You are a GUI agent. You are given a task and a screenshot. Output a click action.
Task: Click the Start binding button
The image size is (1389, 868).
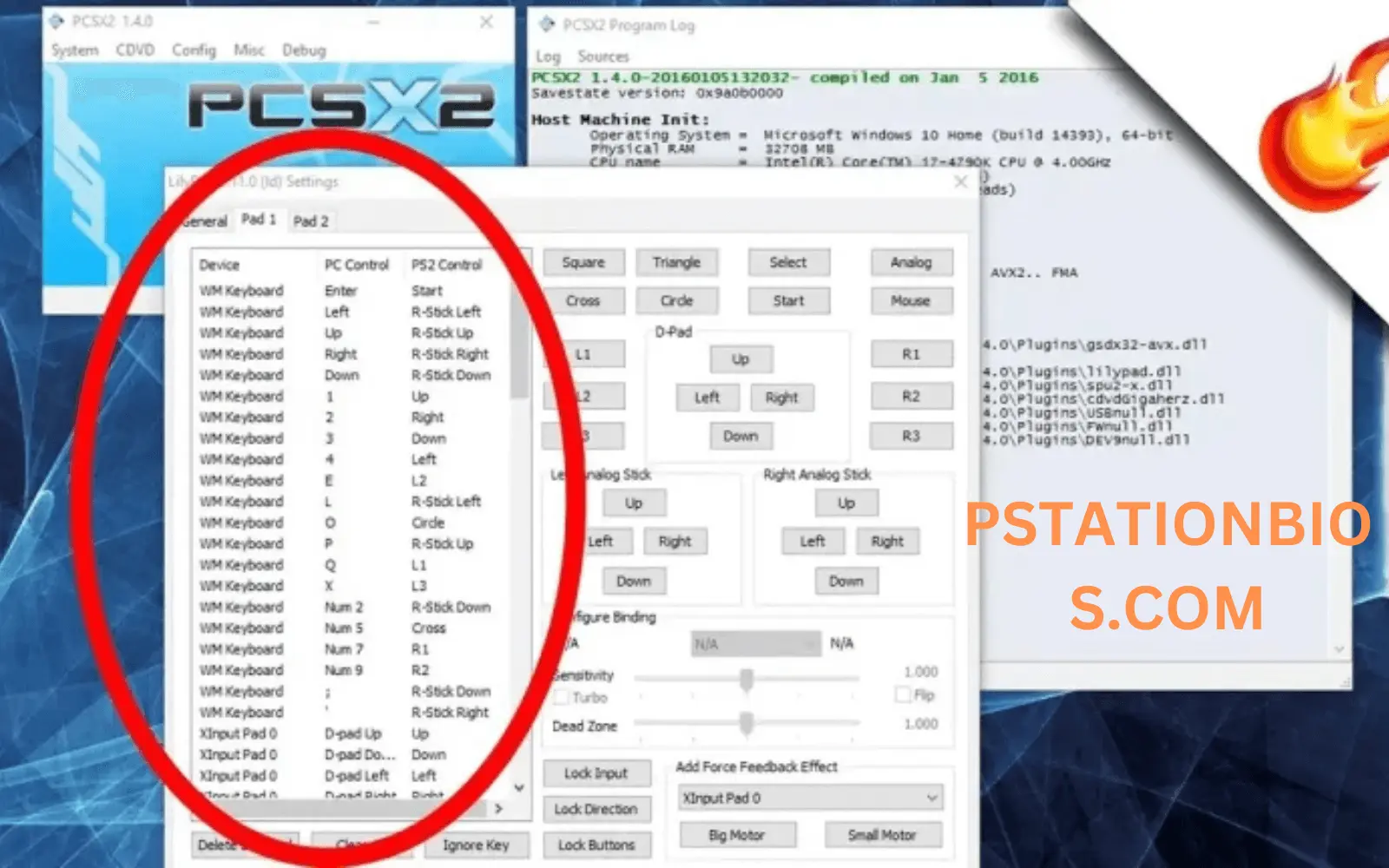[788, 300]
